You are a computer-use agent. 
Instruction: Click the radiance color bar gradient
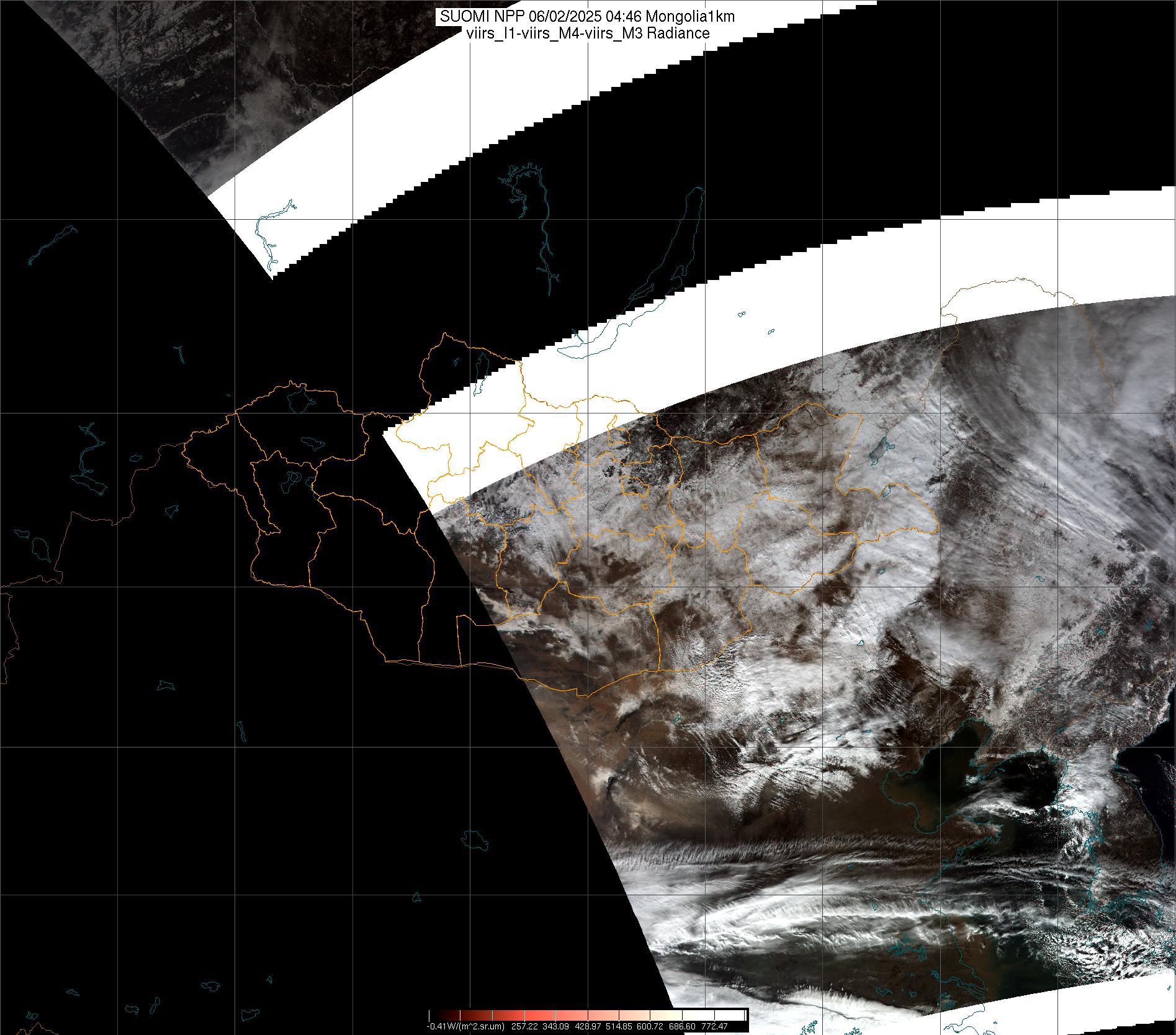[588, 1015]
